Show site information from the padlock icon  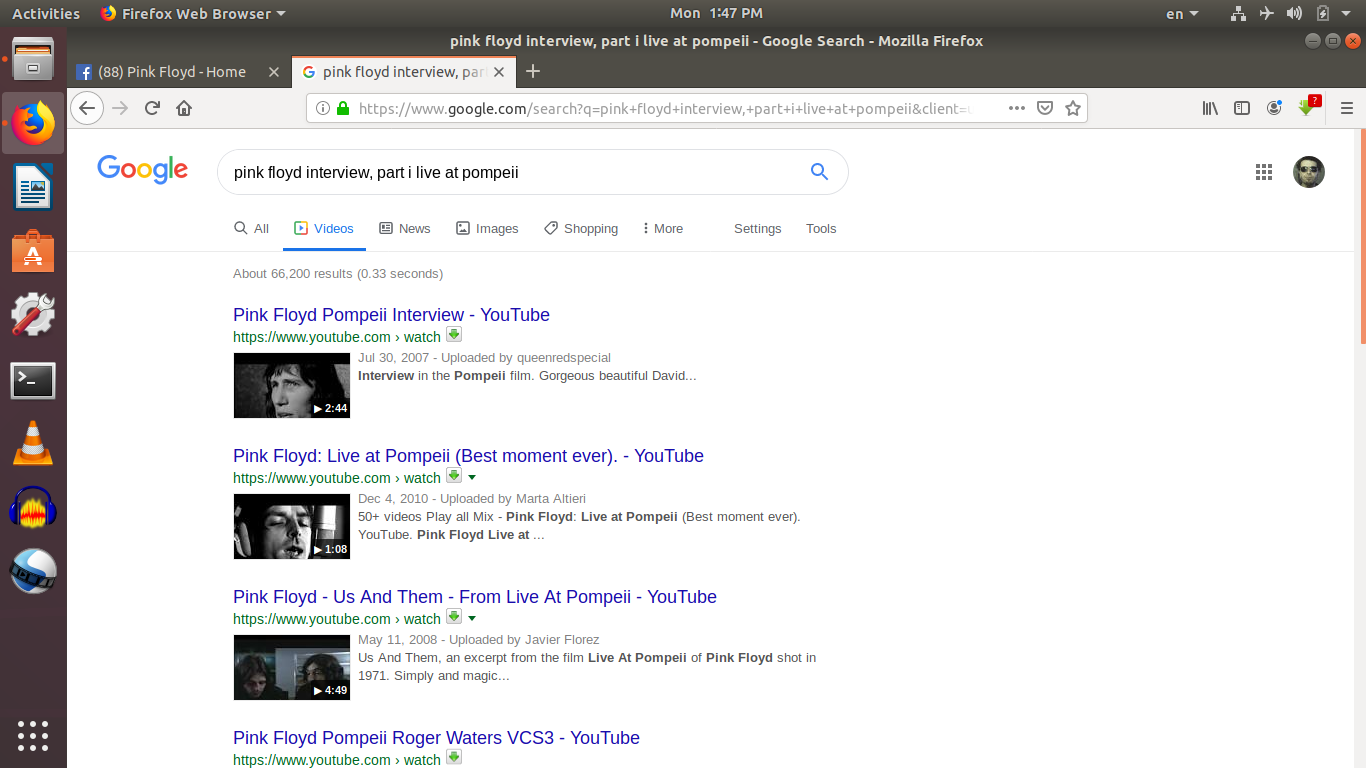343,108
